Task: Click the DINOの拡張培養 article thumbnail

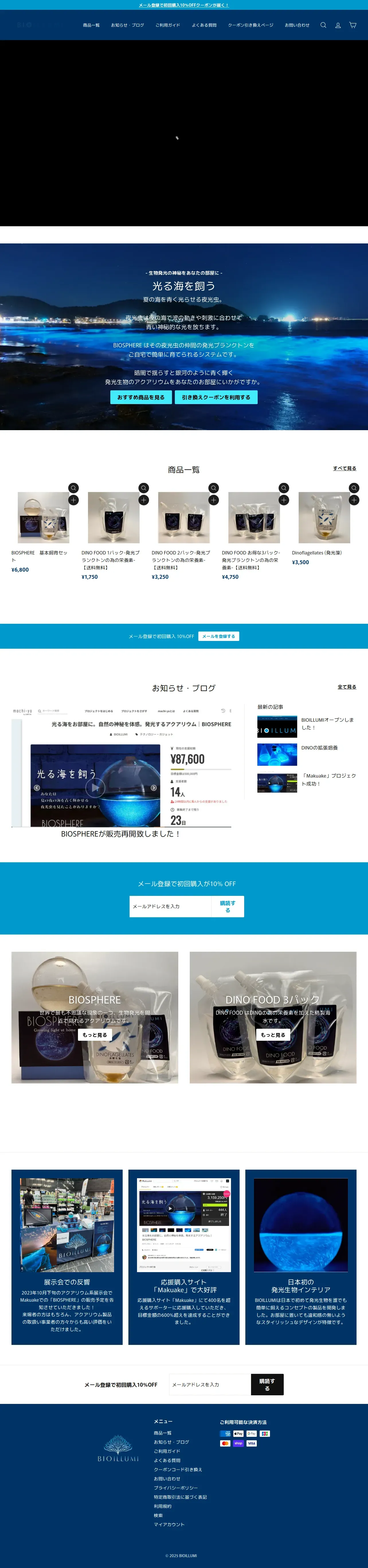Action: [x=277, y=755]
